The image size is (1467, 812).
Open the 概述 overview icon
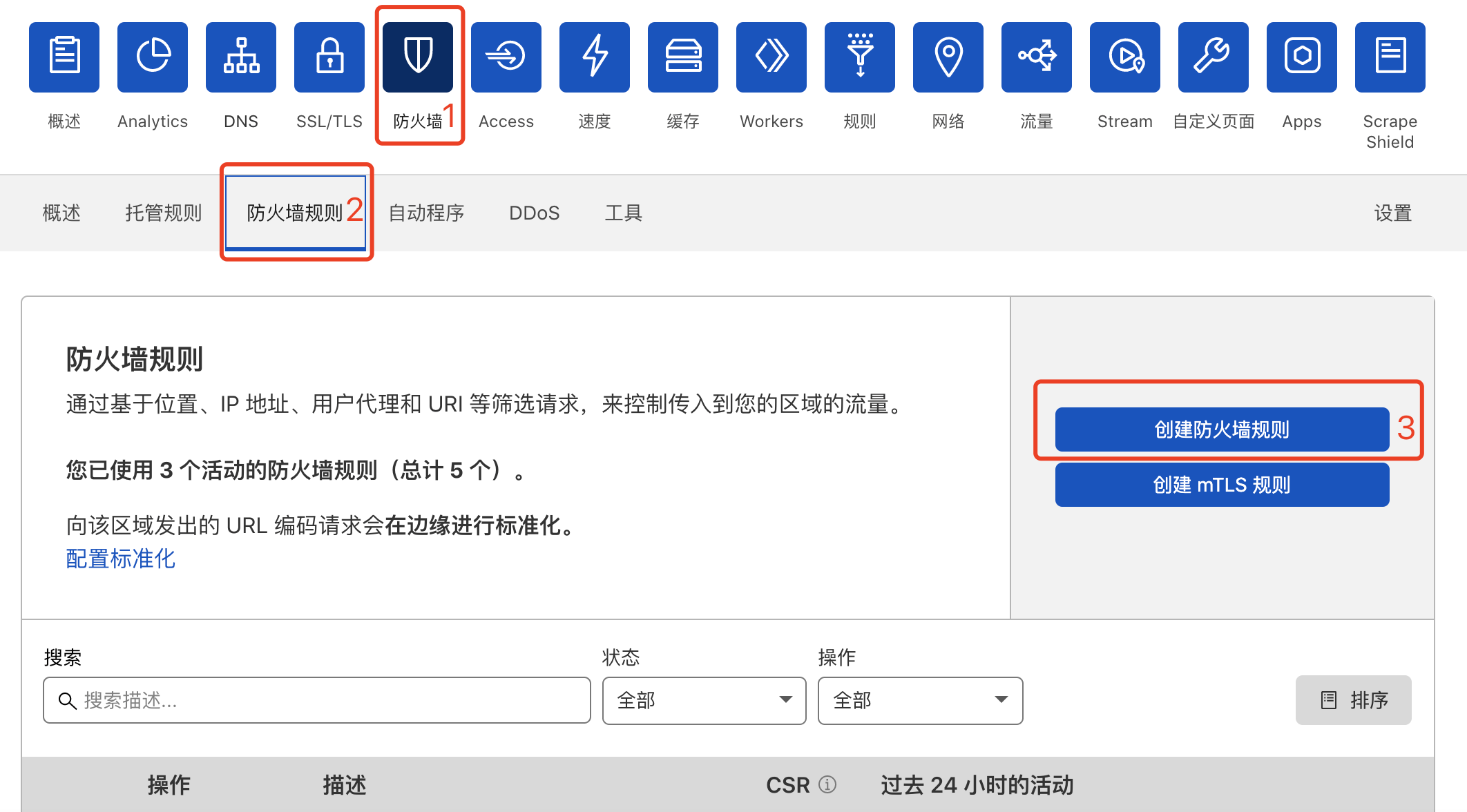coord(64,57)
